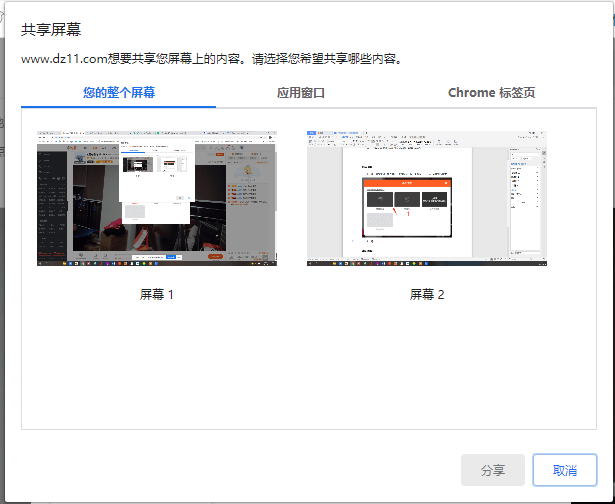Click the taskbar strip in 屏幕 2 preview

(x=427, y=263)
